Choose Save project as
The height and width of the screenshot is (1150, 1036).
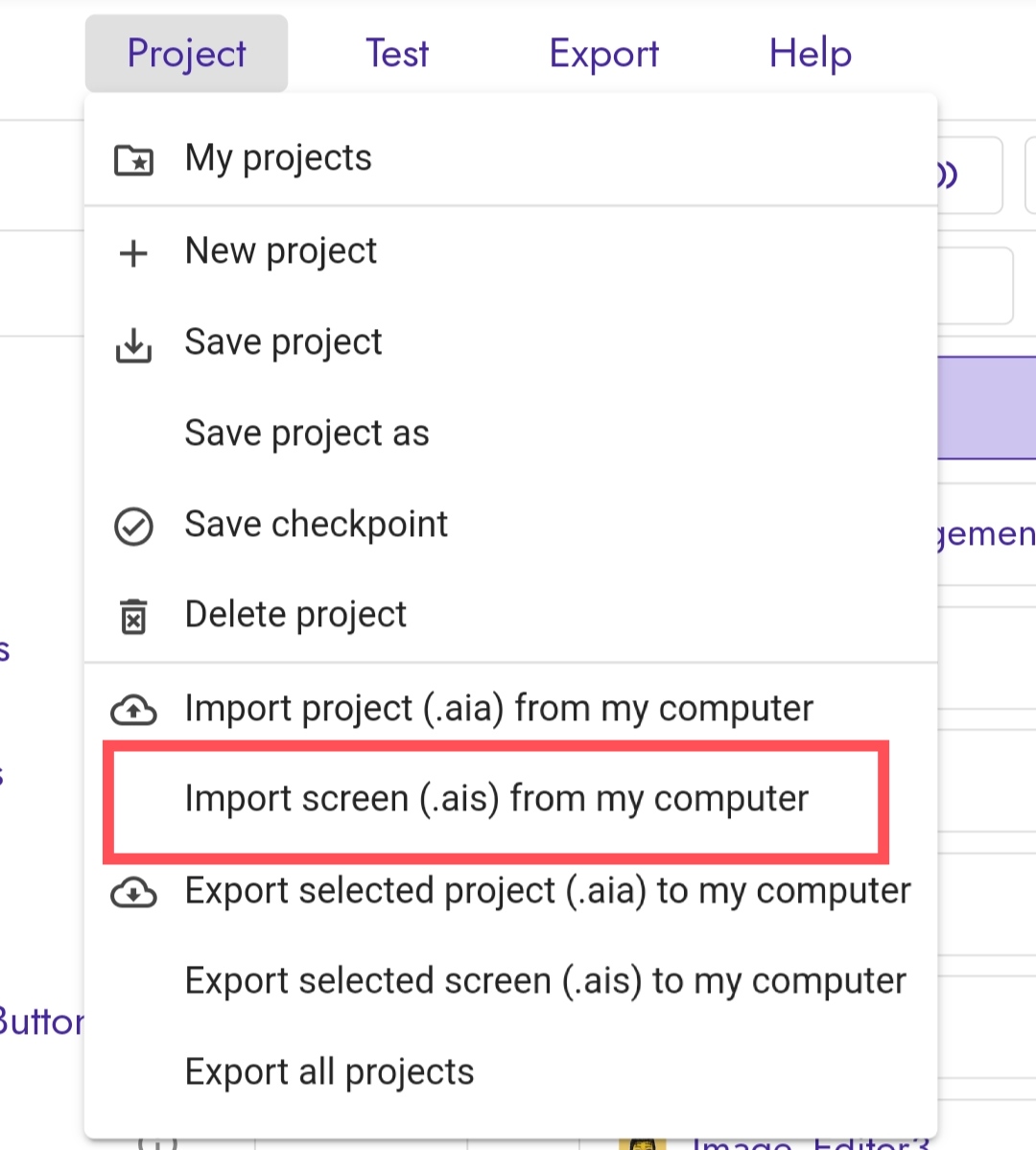(510, 433)
